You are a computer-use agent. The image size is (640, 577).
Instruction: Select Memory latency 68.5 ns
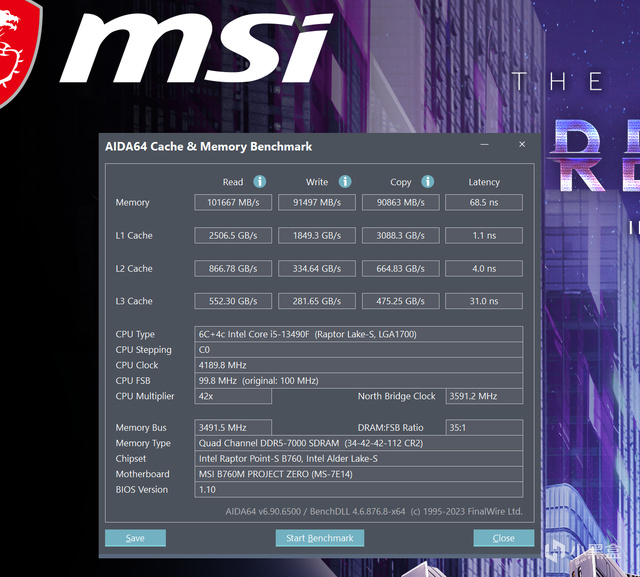484,202
